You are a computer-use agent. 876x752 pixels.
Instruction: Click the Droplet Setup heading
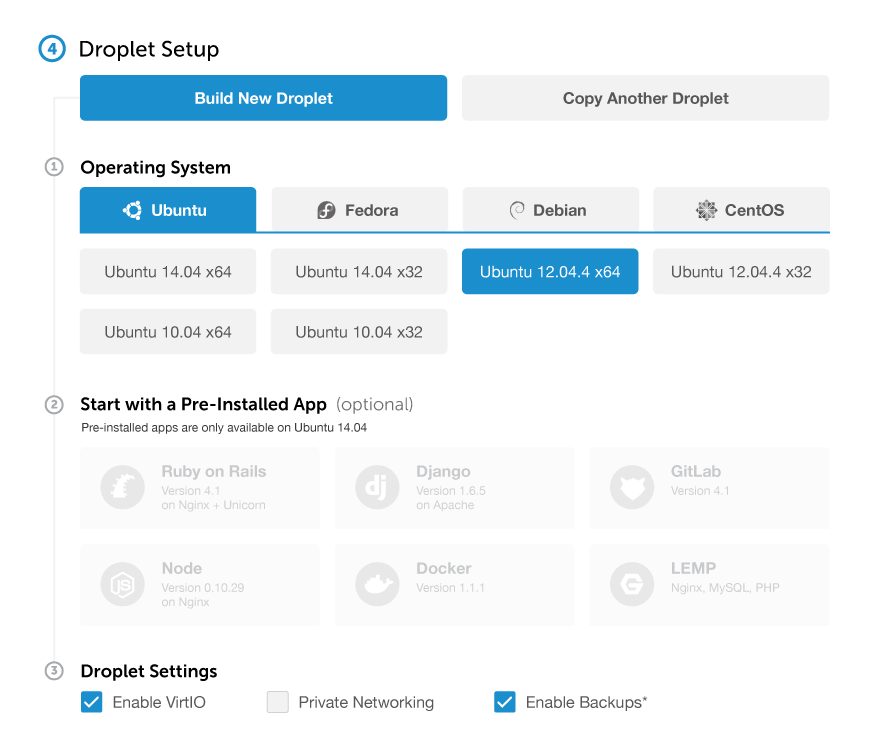pyautogui.click(x=149, y=49)
